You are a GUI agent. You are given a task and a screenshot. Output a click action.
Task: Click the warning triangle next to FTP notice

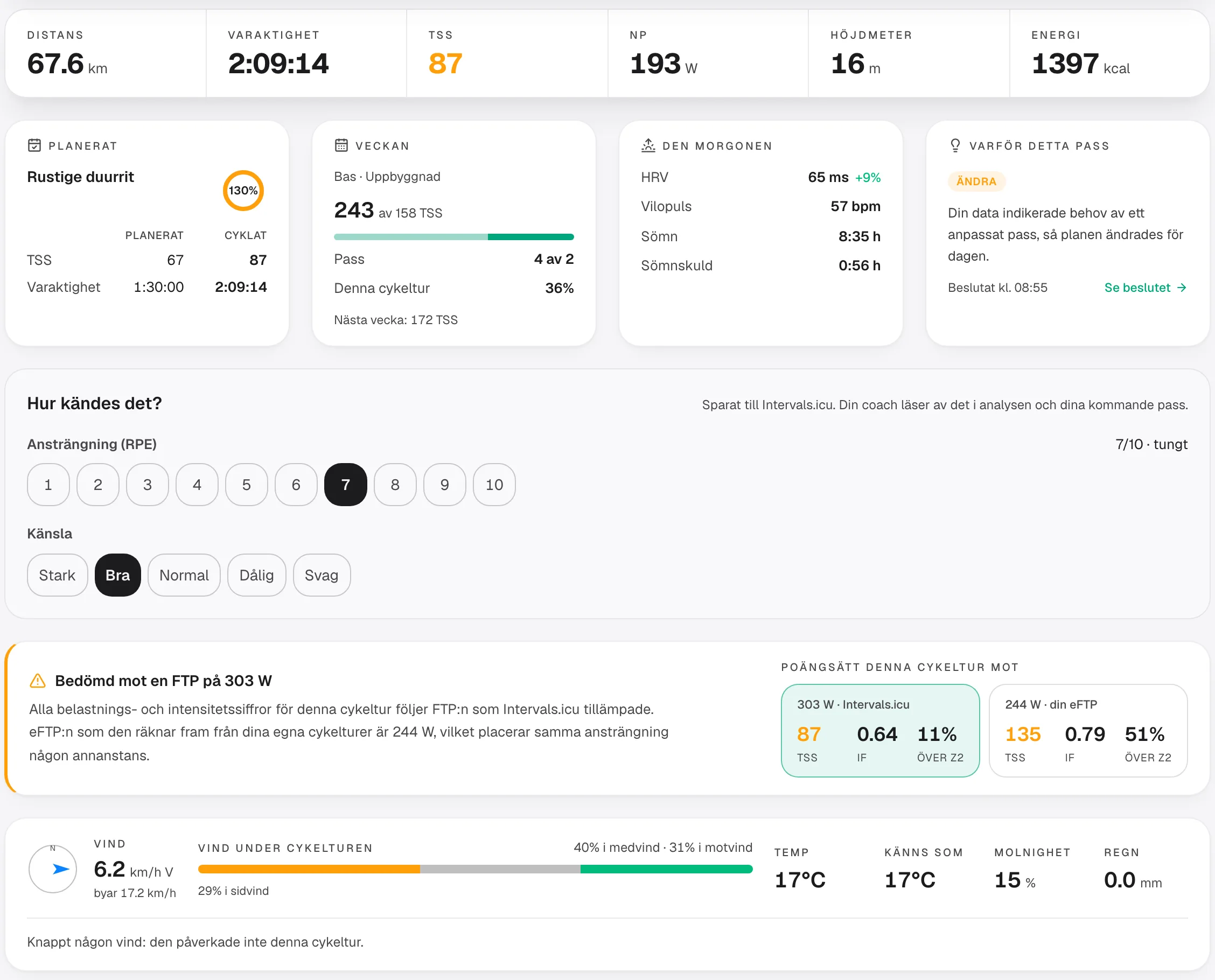coord(37,681)
